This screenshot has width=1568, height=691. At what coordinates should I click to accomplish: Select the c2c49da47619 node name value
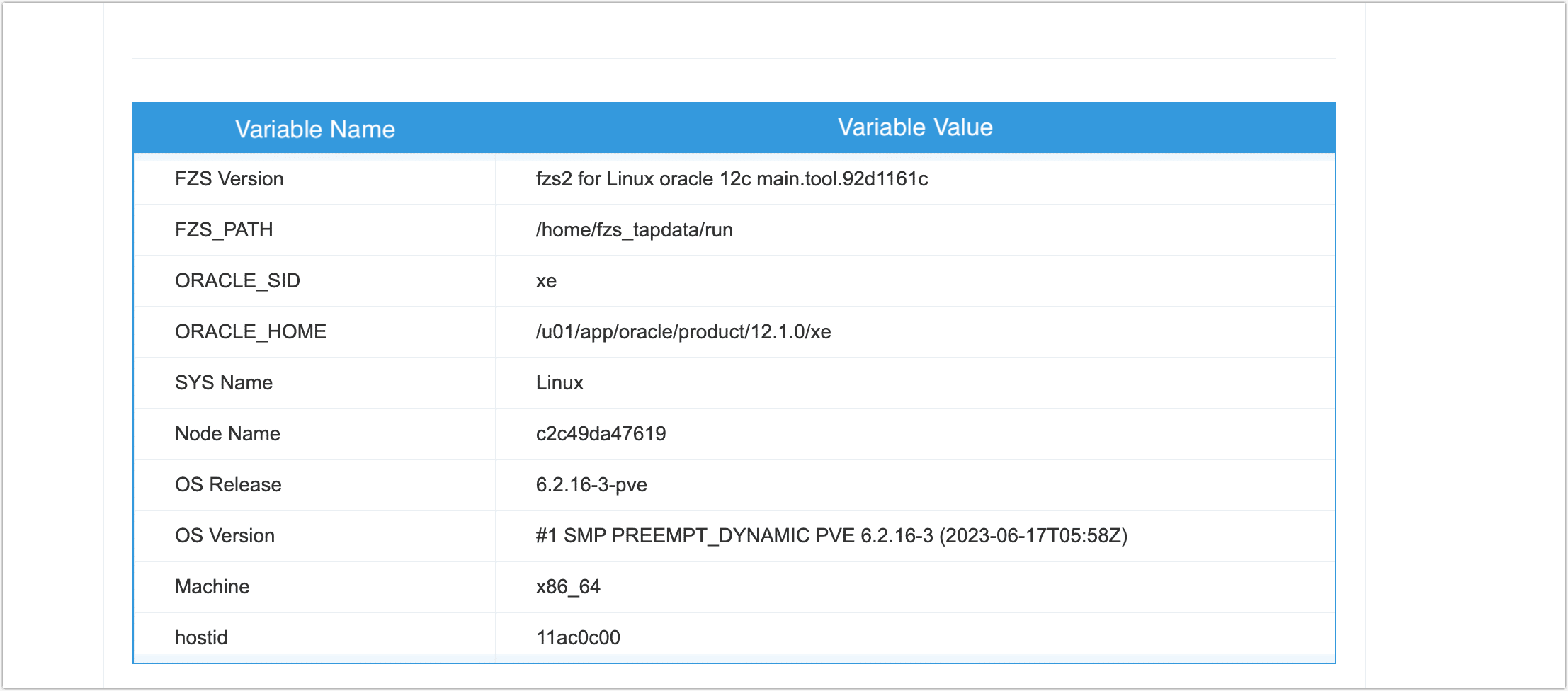click(x=601, y=434)
